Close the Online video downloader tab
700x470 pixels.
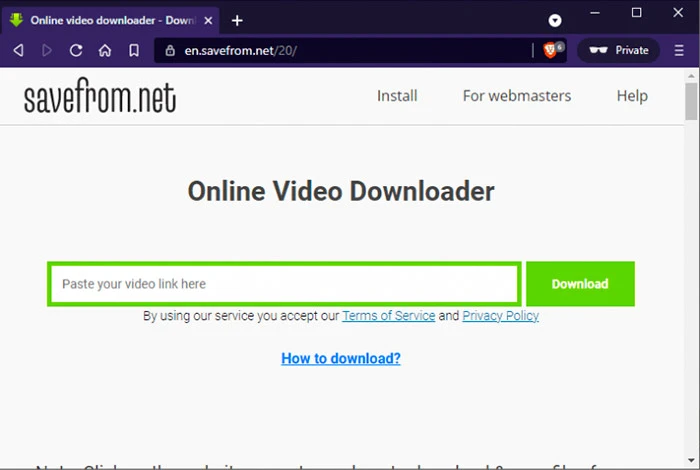[x=206, y=20]
